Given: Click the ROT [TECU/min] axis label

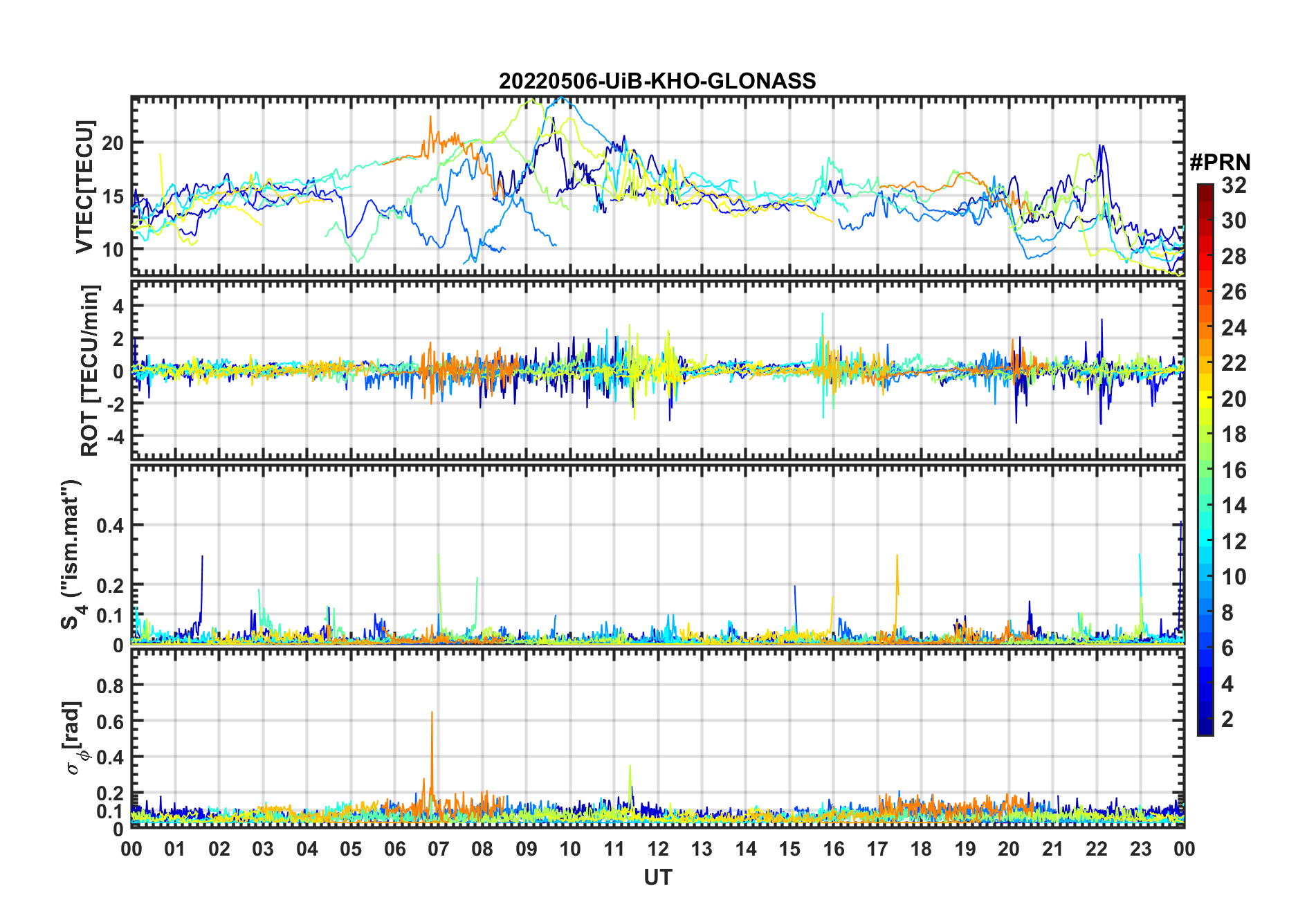Looking at the screenshot, I should pos(90,370).
